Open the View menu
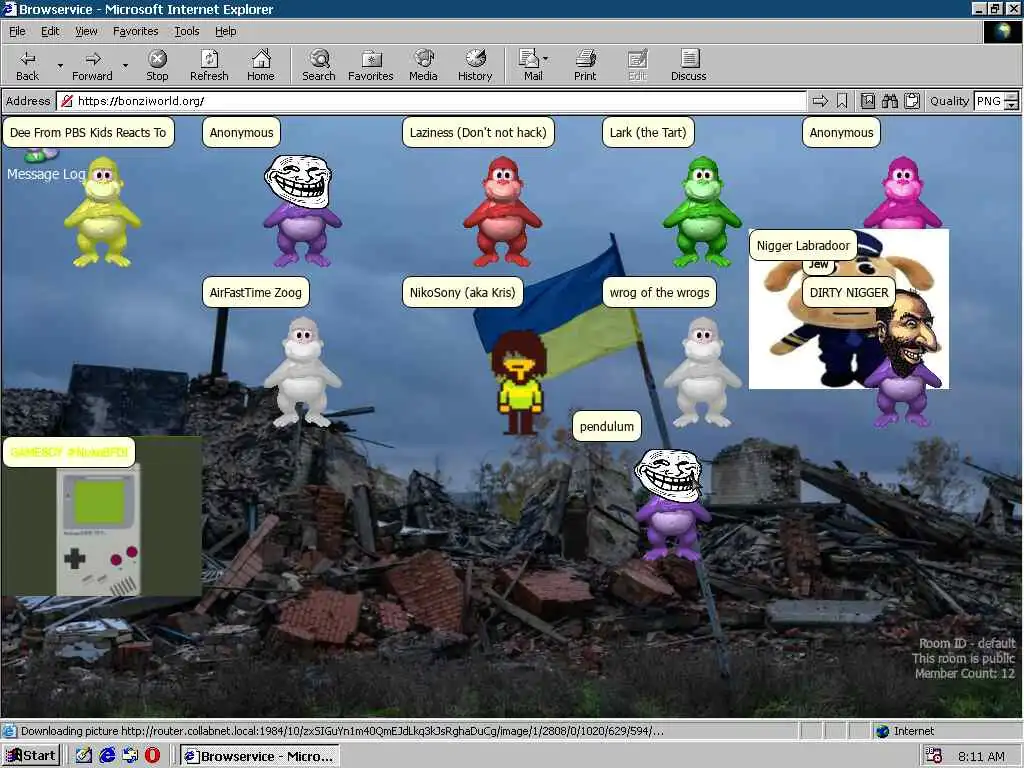This screenshot has height=768, width=1024. point(86,31)
